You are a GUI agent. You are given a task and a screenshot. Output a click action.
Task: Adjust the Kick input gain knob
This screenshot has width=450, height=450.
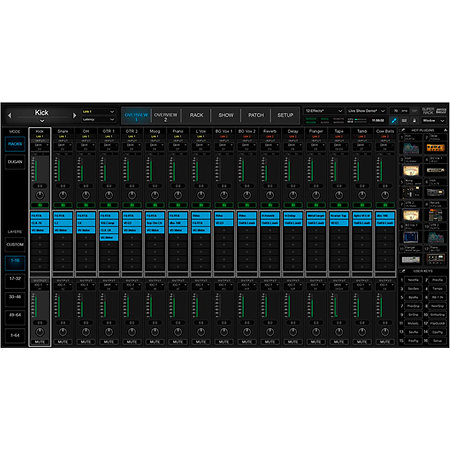point(40,195)
